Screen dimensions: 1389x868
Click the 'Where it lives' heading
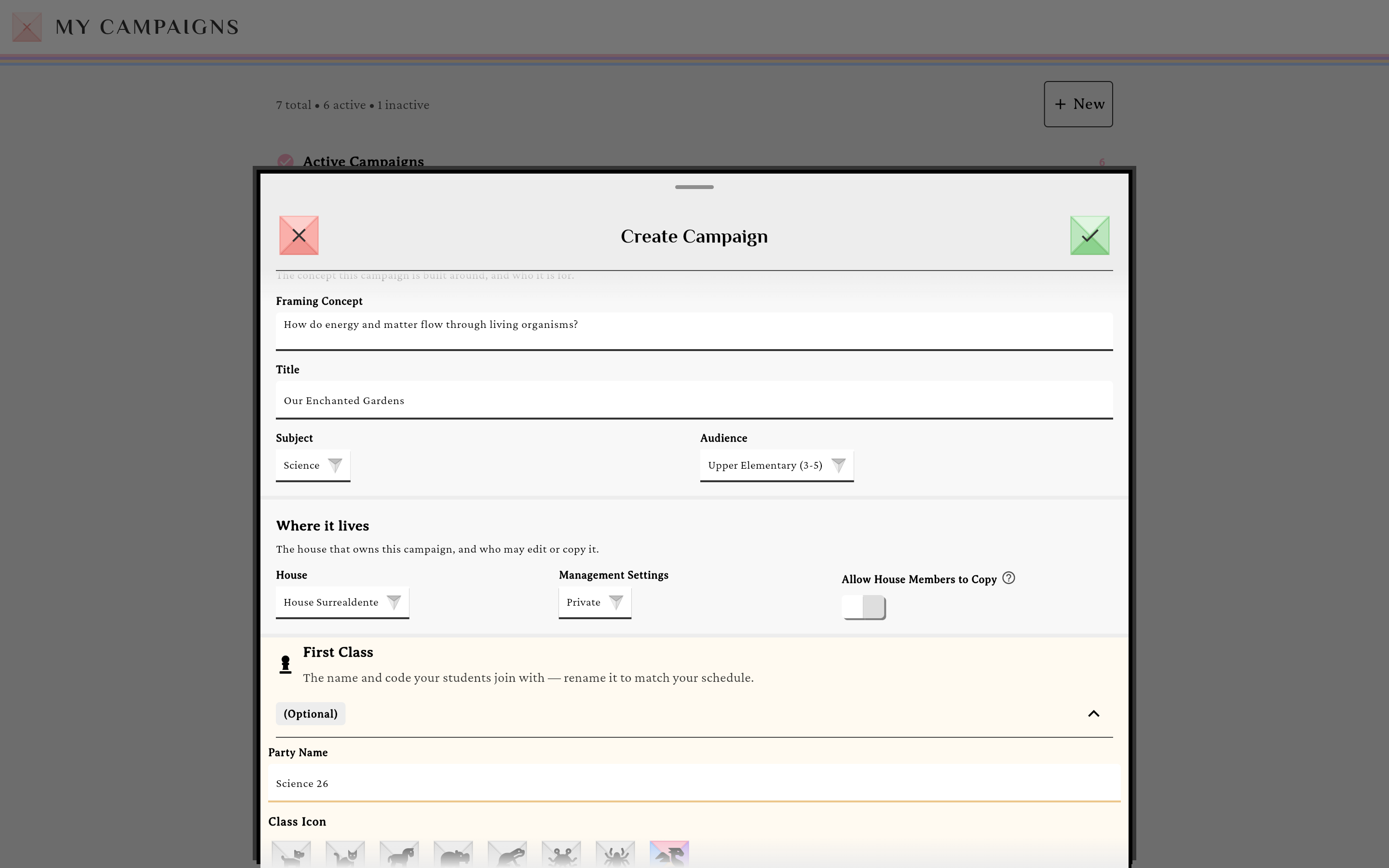click(x=323, y=526)
